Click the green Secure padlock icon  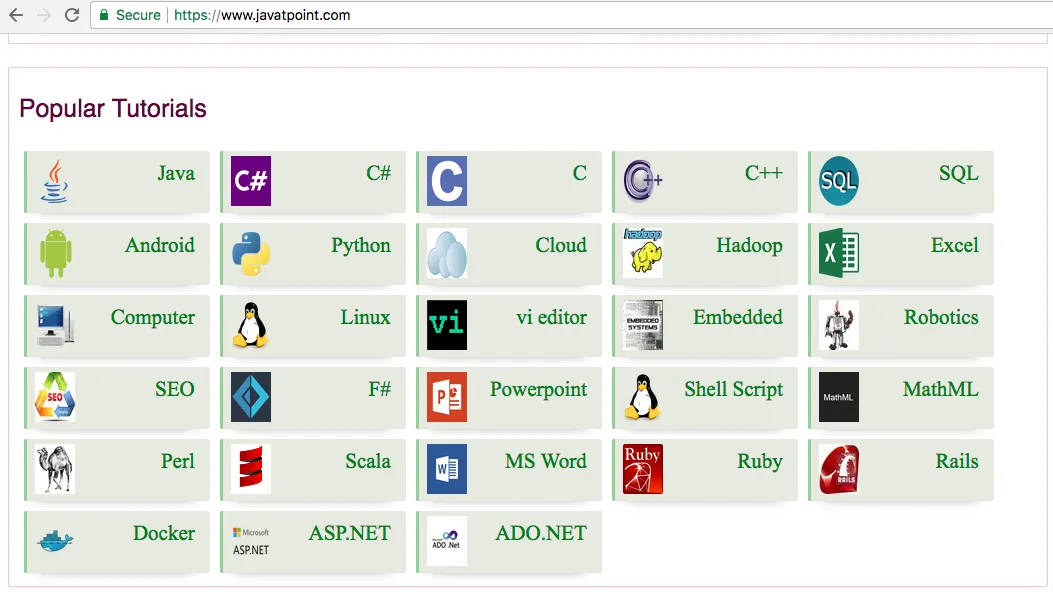coord(104,15)
